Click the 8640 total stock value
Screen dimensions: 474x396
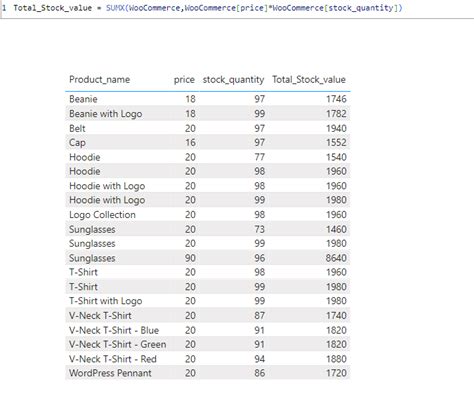[x=336, y=258]
